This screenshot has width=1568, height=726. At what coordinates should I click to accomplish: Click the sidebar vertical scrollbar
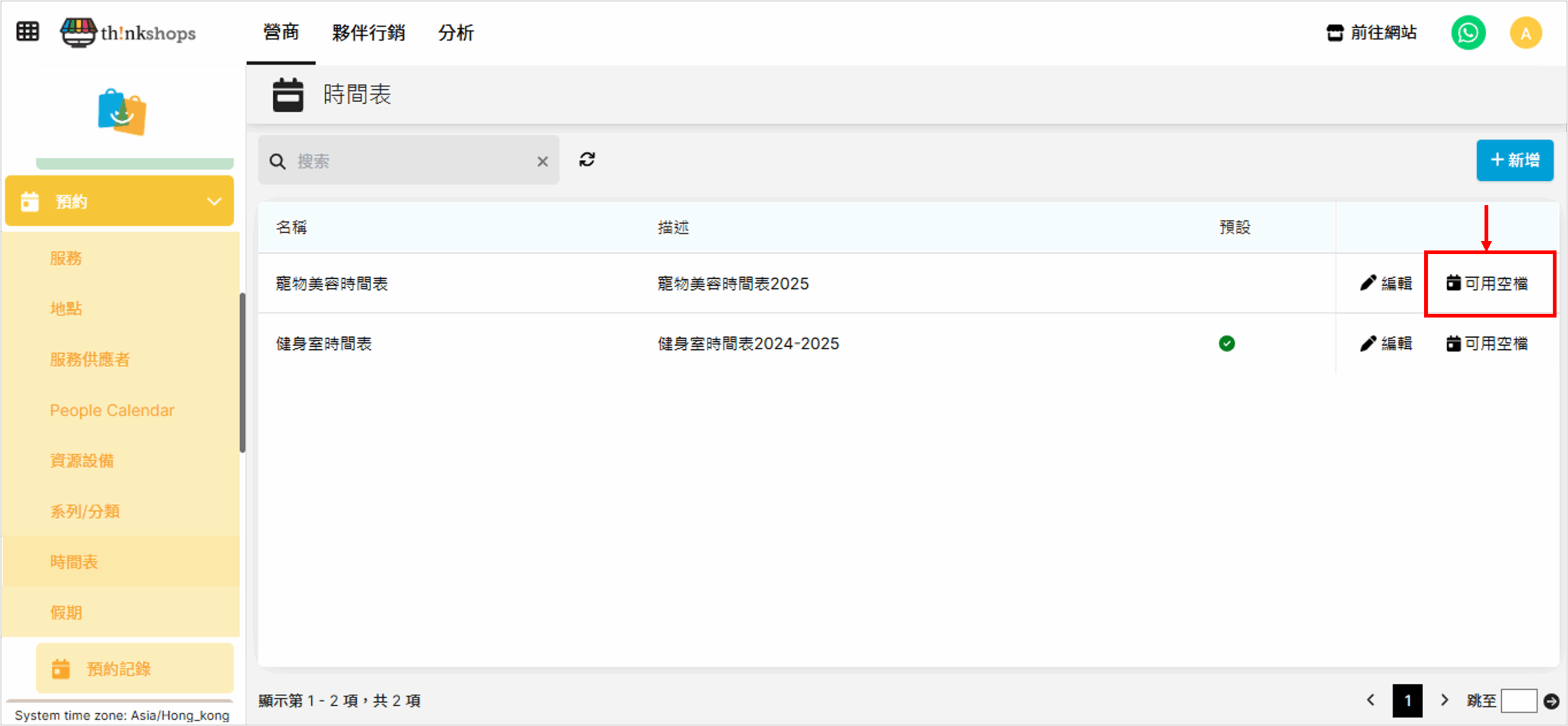coord(243,372)
